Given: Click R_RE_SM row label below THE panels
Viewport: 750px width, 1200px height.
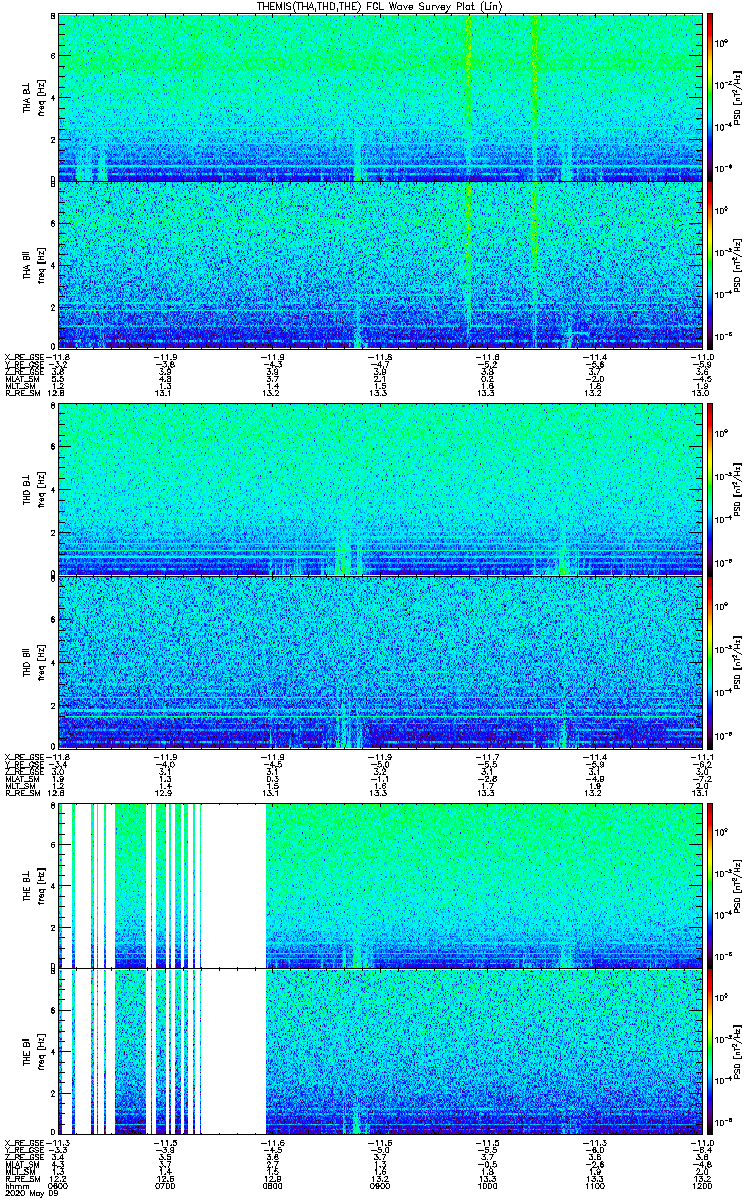Looking at the screenshot, I should (23, 1177).
